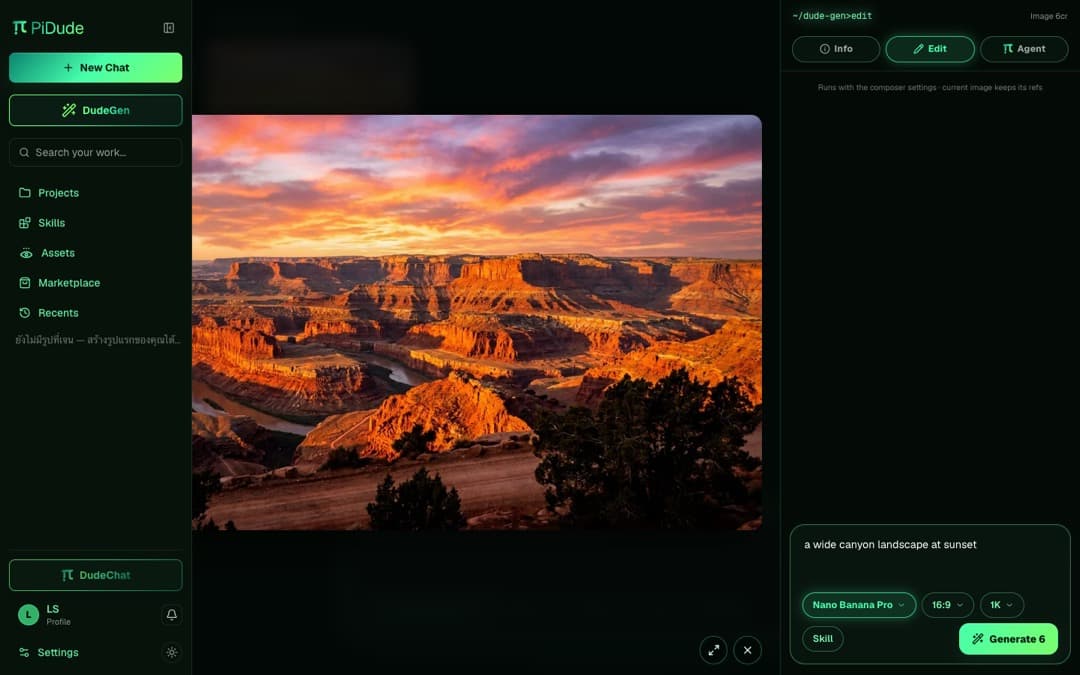Viewport: 1080px width, 675px height.
Task: Click the PiDude logo
Action: 48,28
